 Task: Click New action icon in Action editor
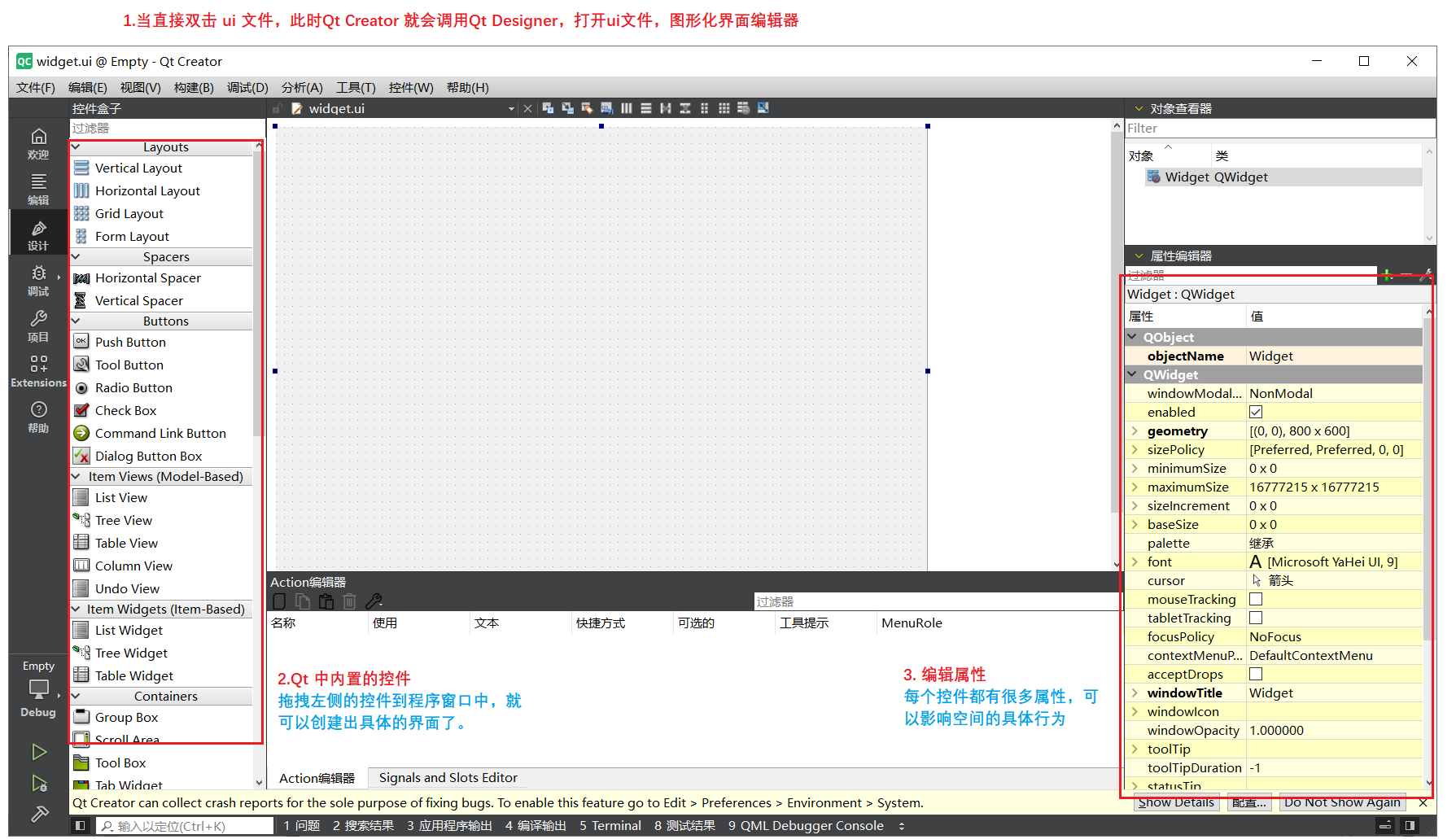(279, 601)
